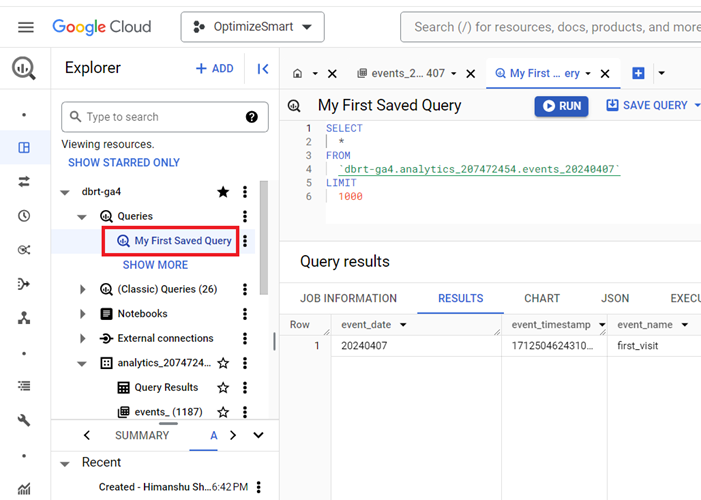Click the Google Cloud logo

102,27
